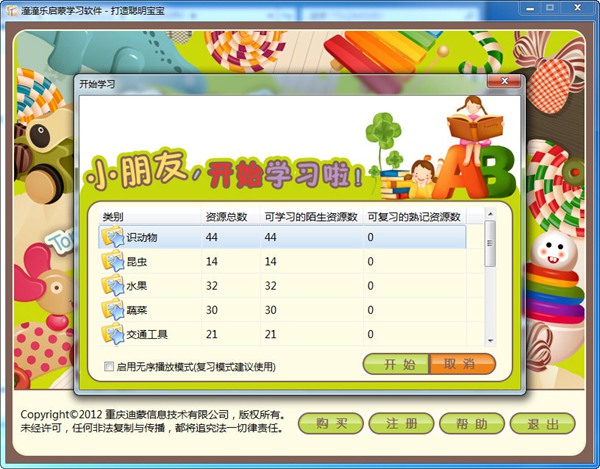Click the folder icon beside 水果

tap(113, 285)
